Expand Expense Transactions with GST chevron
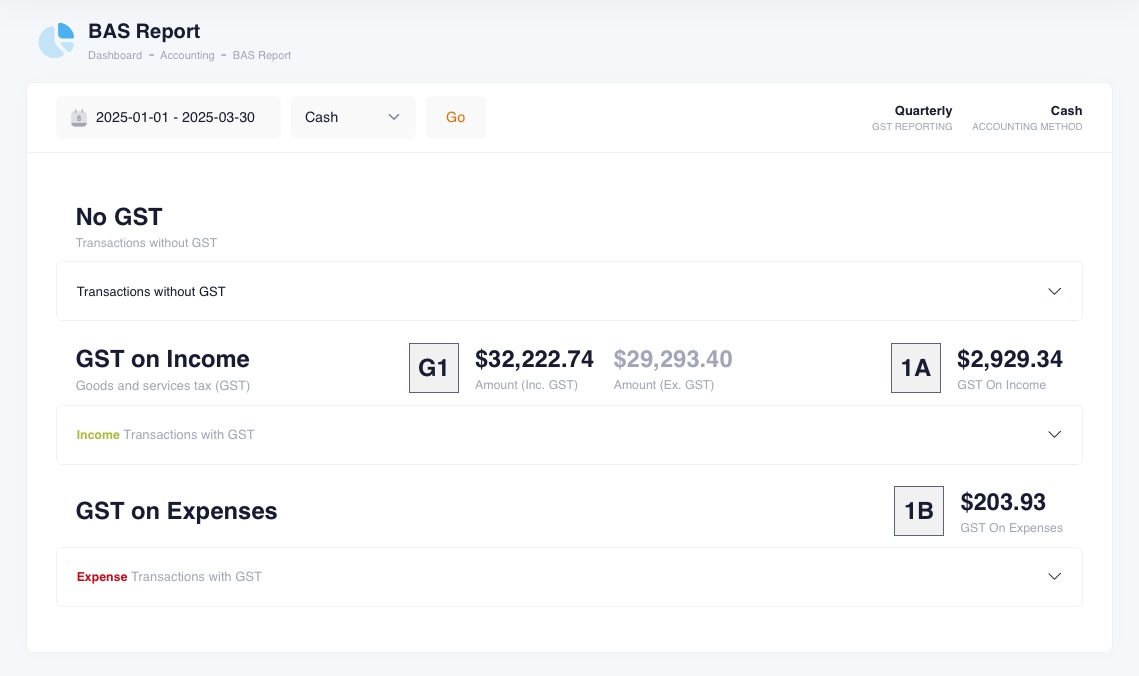 point(1054,577)
